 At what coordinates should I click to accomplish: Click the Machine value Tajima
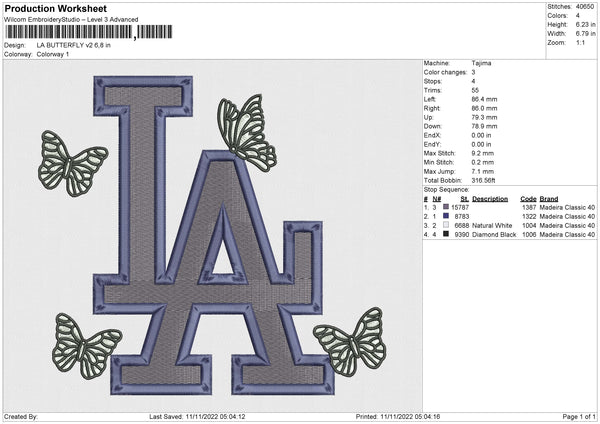481,63
